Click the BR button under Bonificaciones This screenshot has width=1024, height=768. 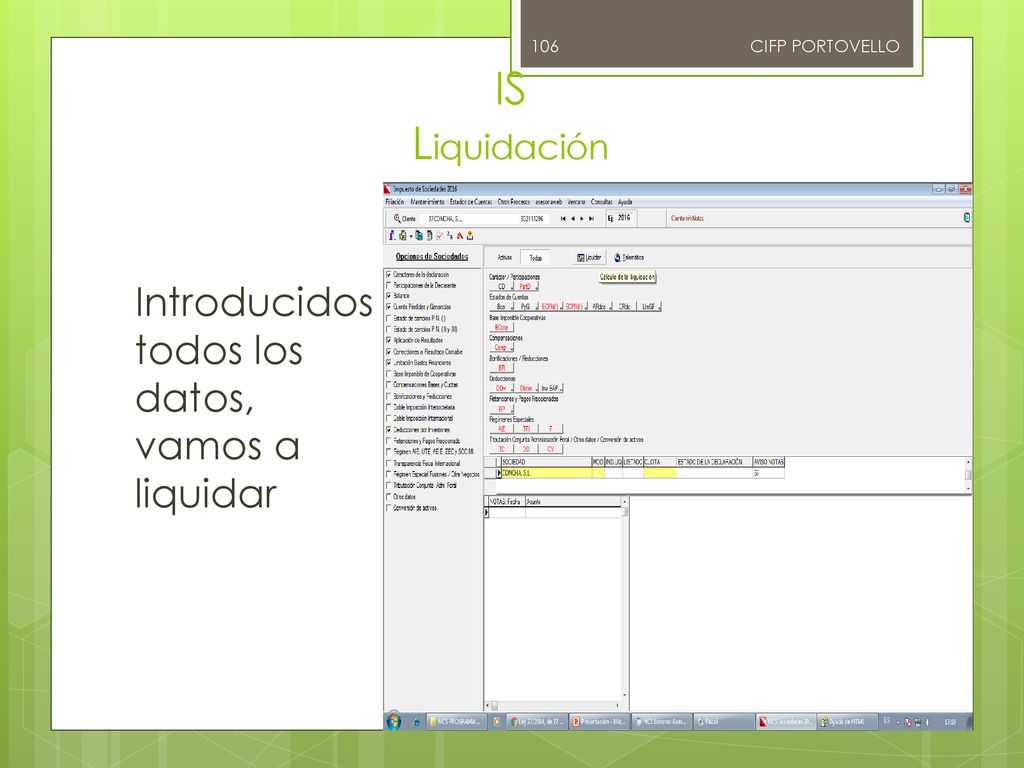pyautogui.click(x=502, y=368)
